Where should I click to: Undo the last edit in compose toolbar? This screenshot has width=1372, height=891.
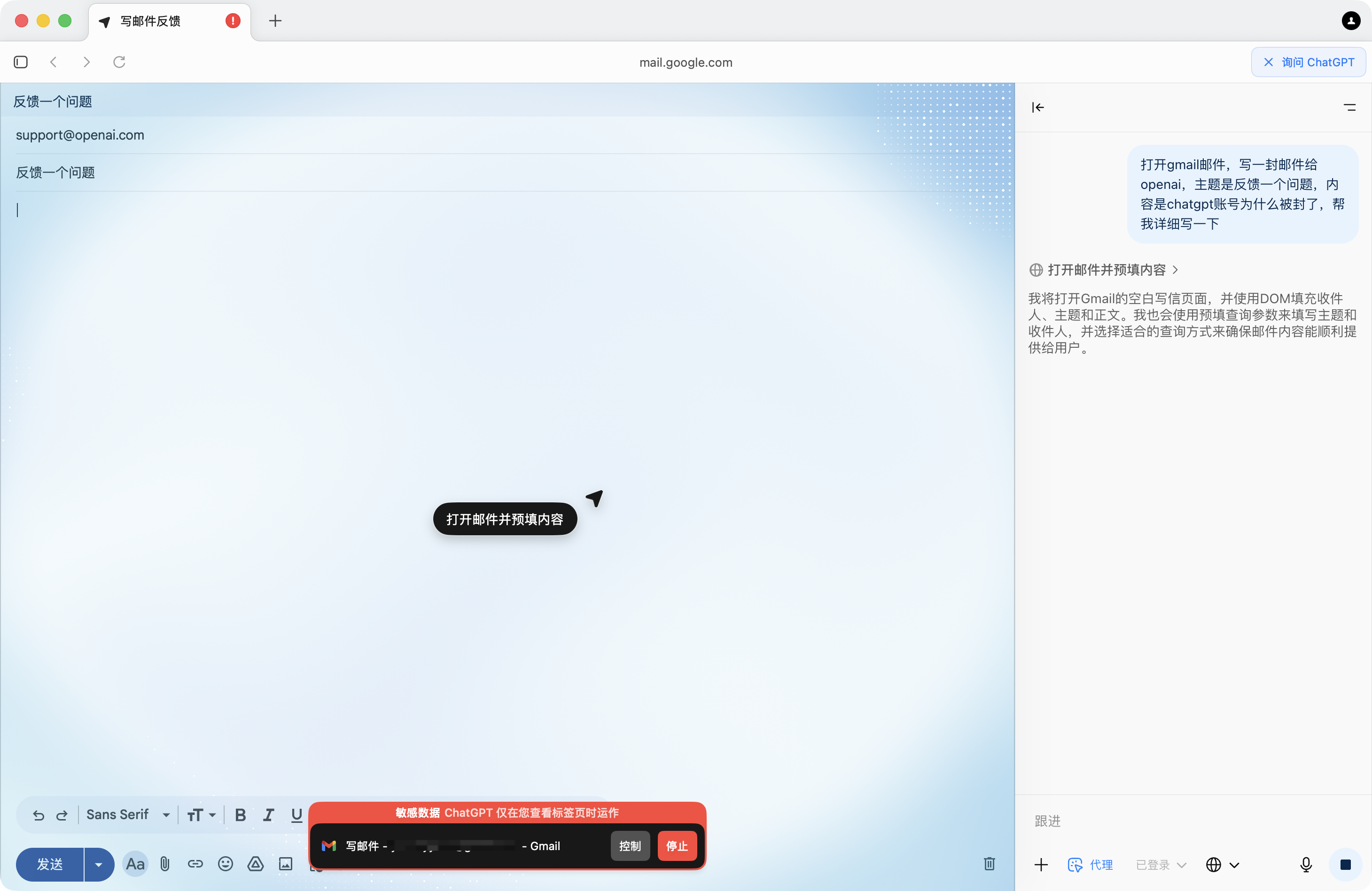coord(39,815)
